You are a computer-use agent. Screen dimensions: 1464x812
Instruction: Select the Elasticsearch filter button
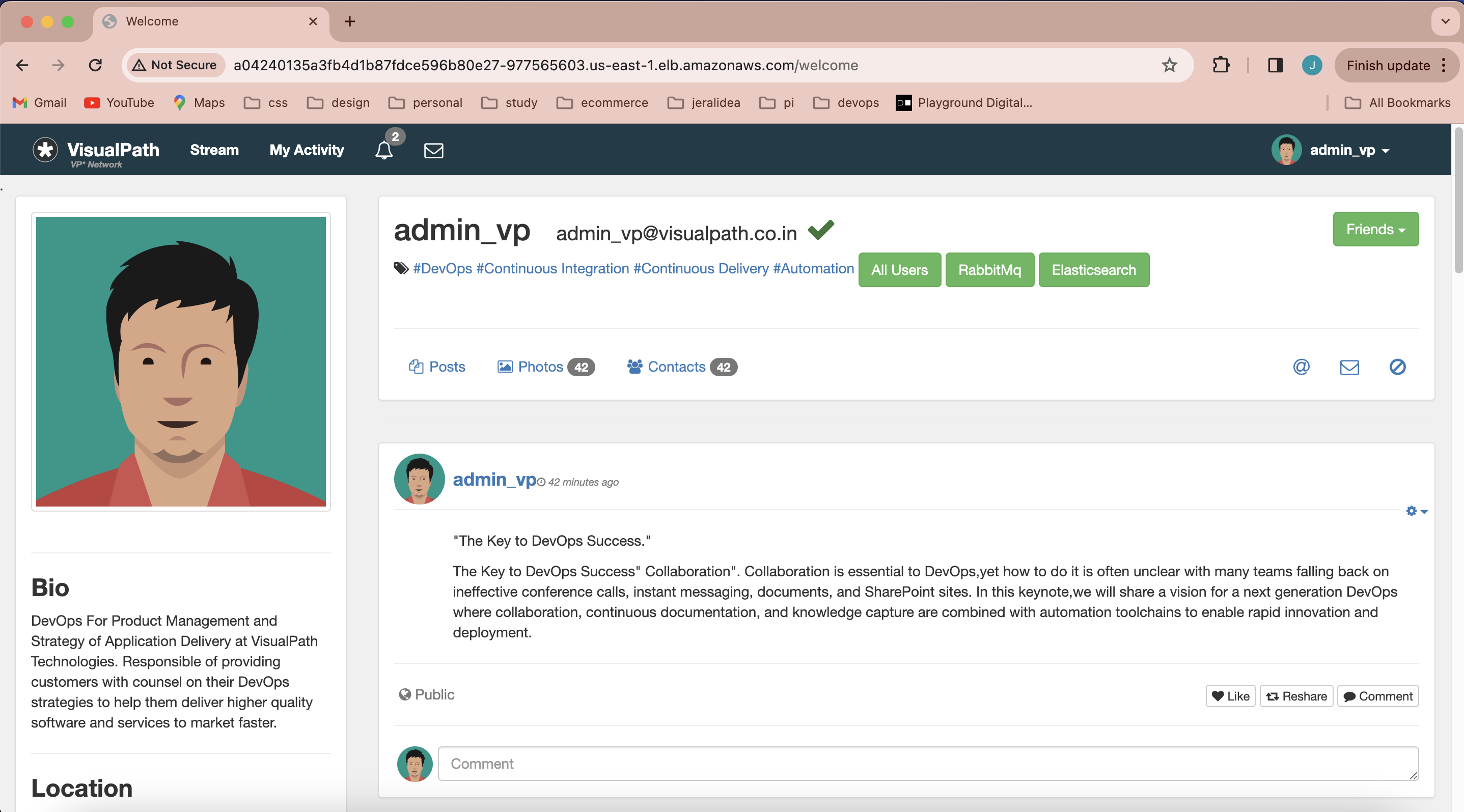[x=1094, y=269]
